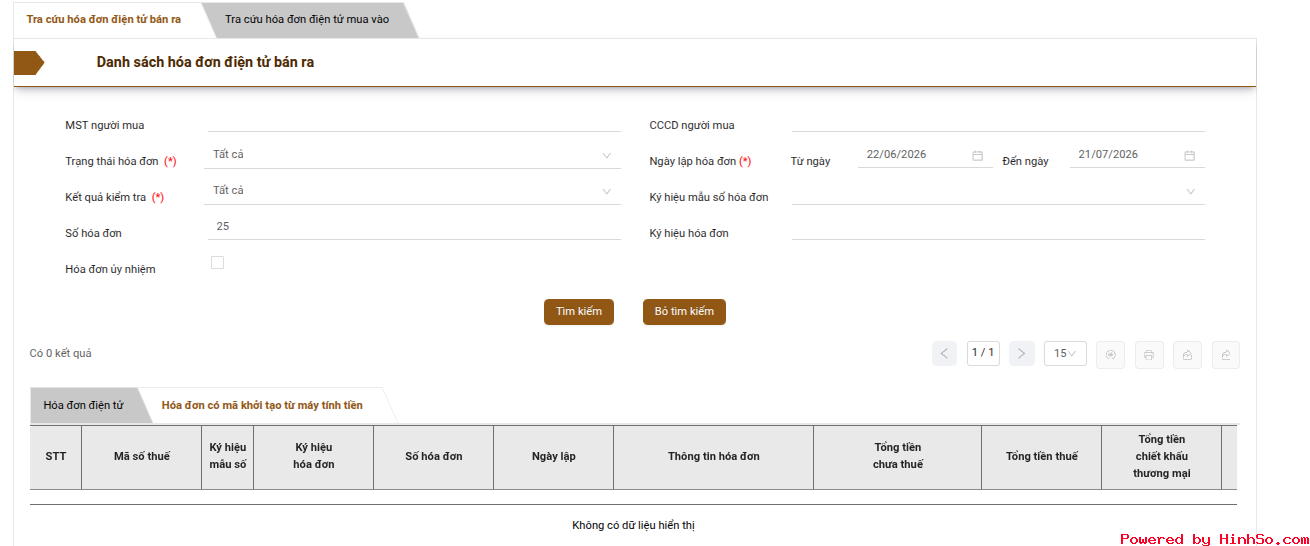1310x546 pixels.
Task: Go to previous page arrow
Action: [x=944, y=353]
